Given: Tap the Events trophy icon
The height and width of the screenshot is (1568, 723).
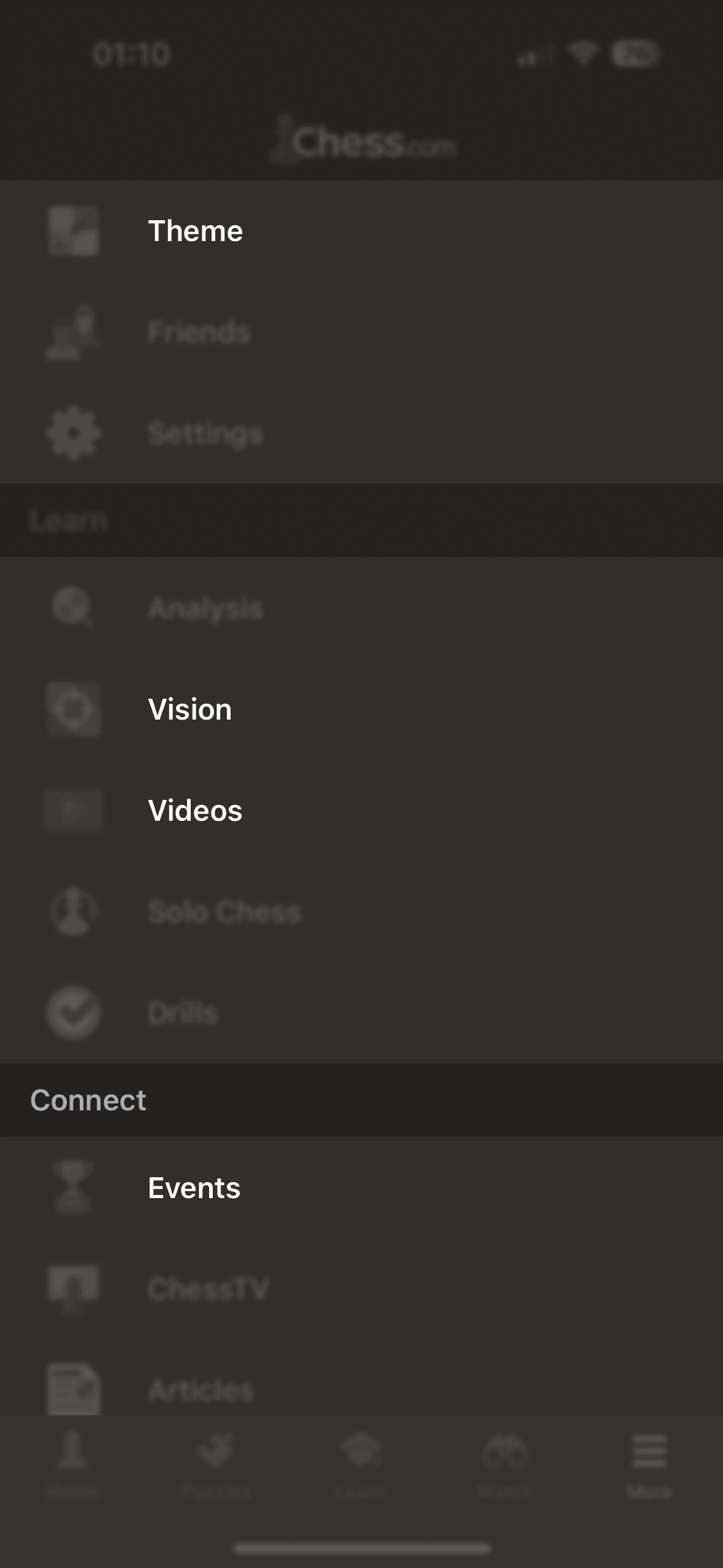Looking at the screenshot, I should (73, 1188).
